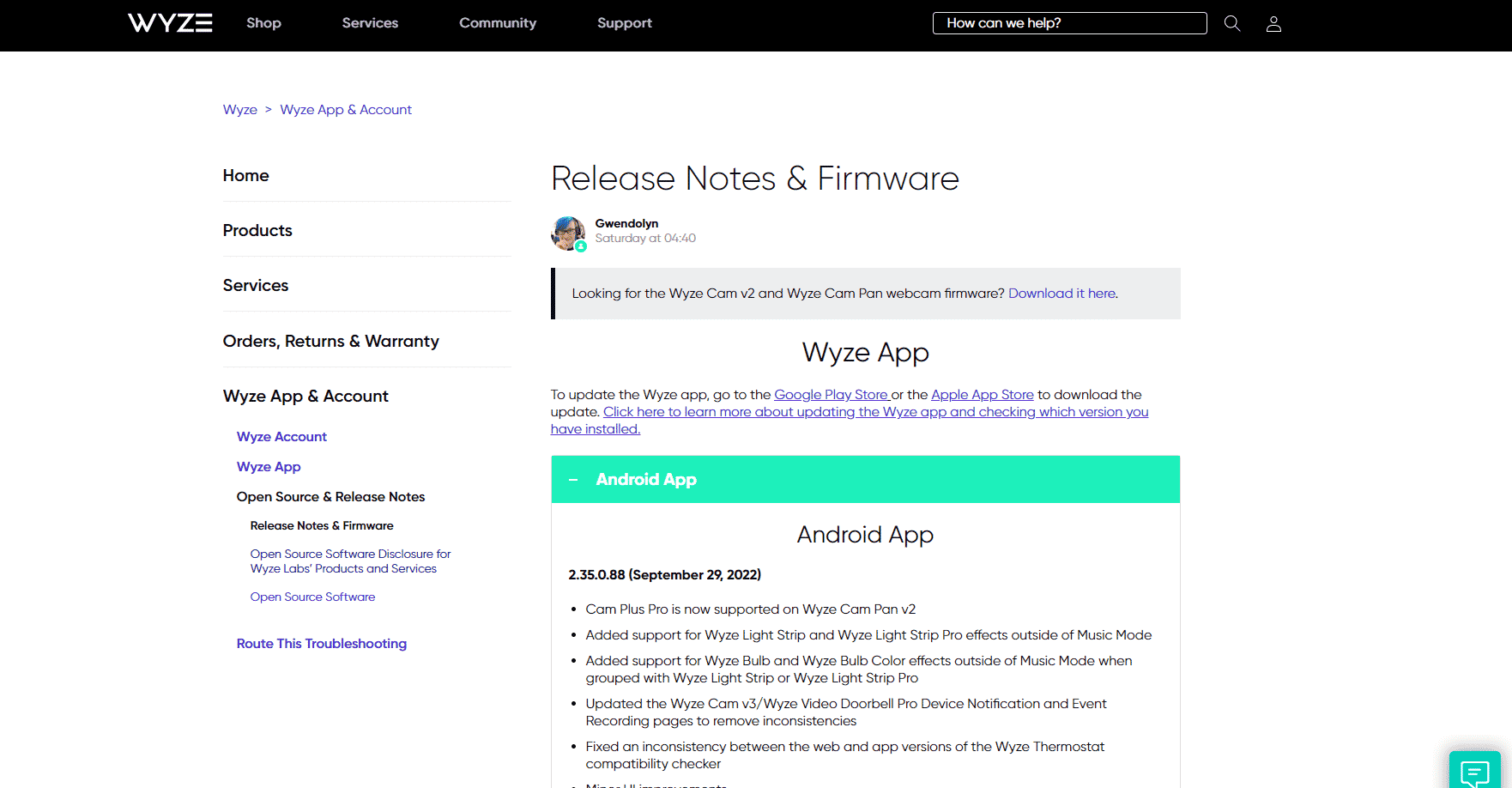Open the Services header menu
1512x788 pixels.
click(370, 23)
